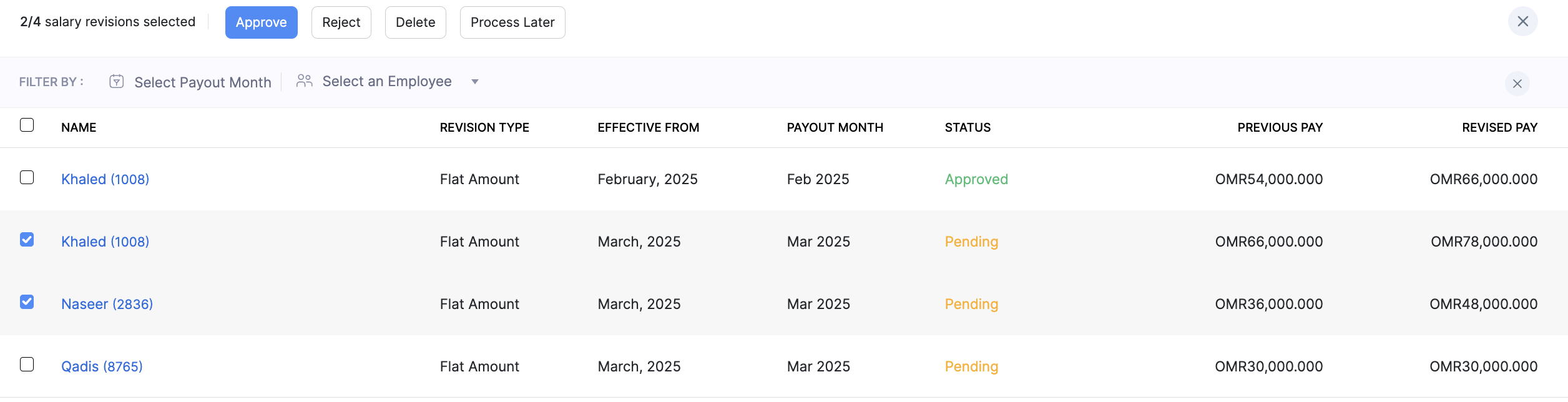Uncheck the Khaled March 2025 row checkbox

pyautogui.click(x=27, y=240)
